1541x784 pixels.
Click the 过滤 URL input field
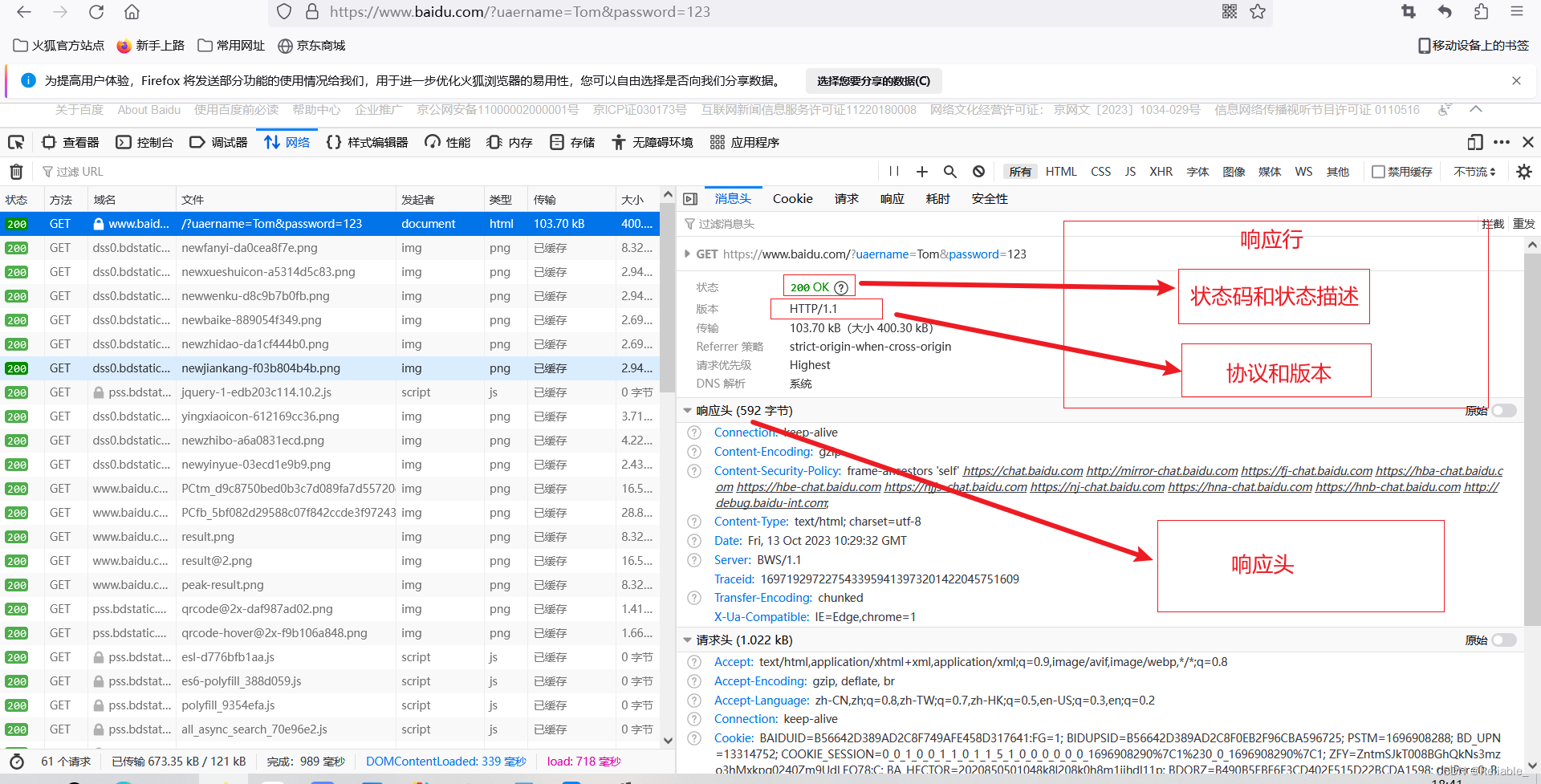457,172
